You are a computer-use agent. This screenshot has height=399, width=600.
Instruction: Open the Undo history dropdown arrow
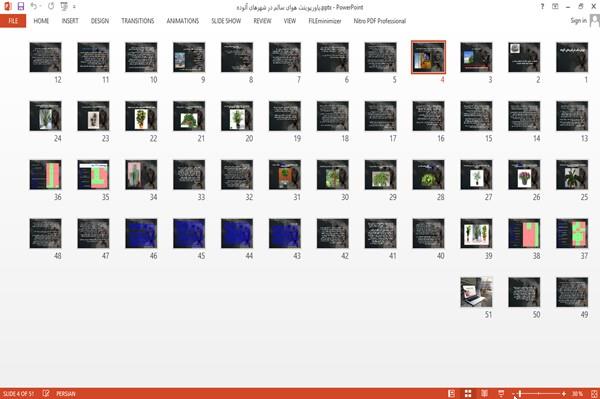click(x=40, y=7)
